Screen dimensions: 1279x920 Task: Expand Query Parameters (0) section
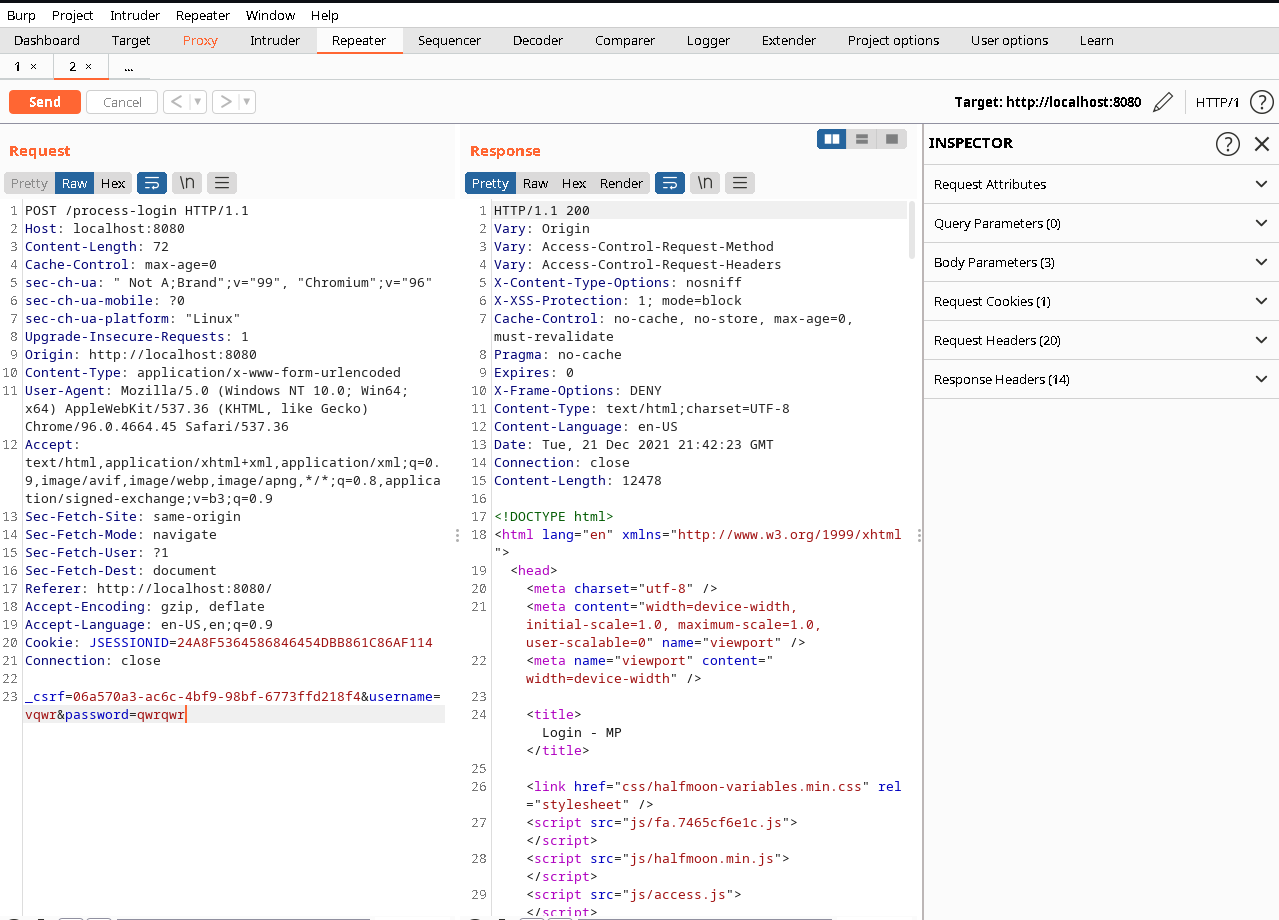(x=1101, y=223)
